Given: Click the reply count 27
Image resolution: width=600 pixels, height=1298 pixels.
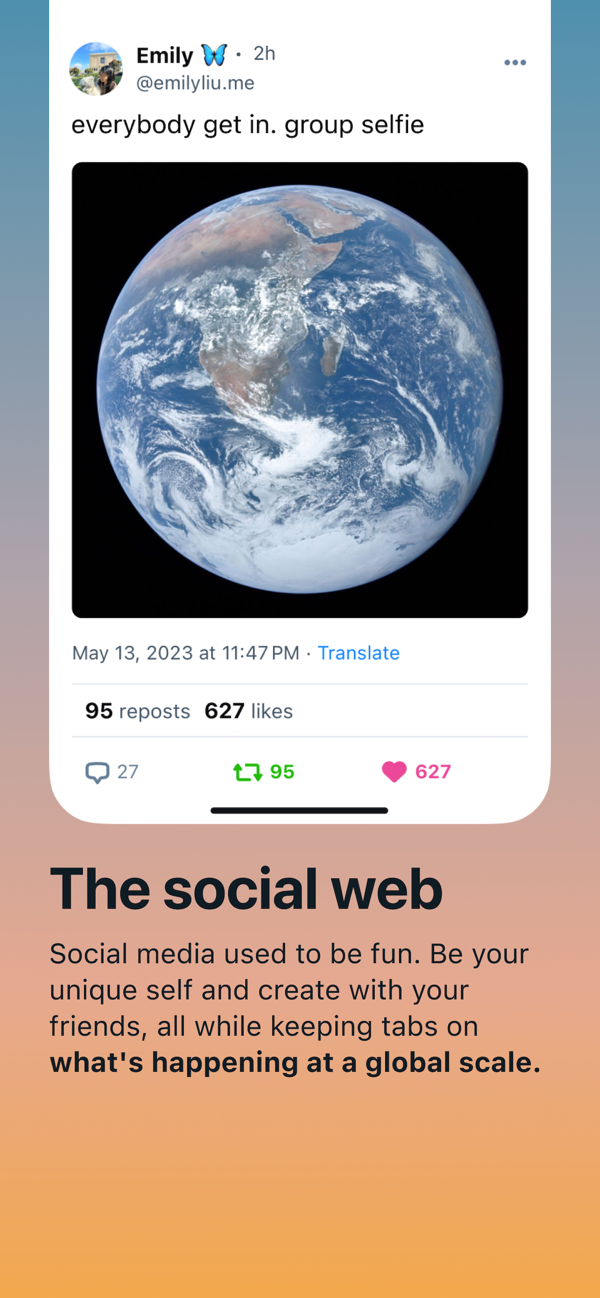Looking at the screenshot, I should tap(128, 772).
